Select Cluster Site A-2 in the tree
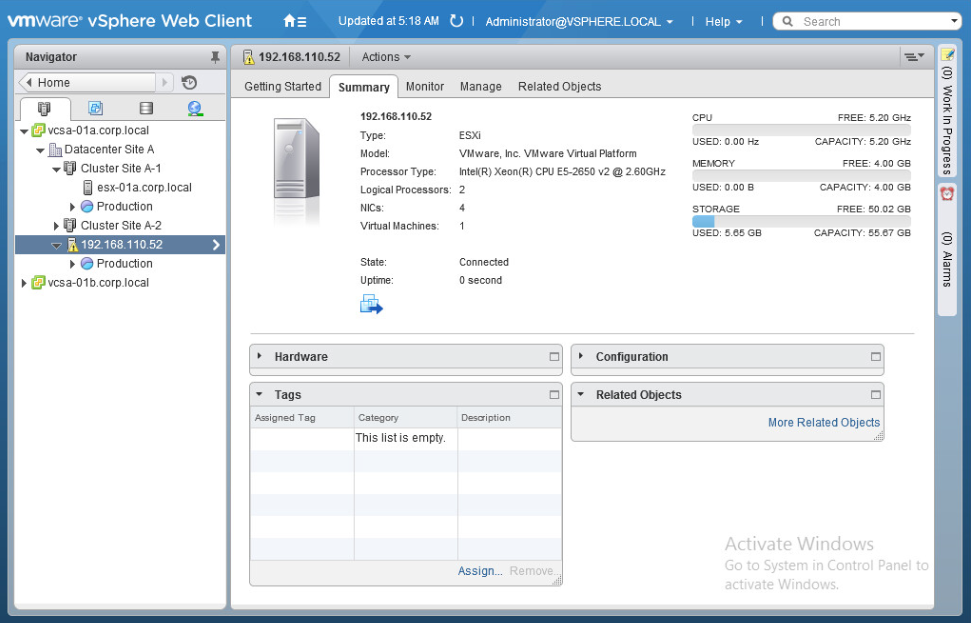 click(121, 226)
